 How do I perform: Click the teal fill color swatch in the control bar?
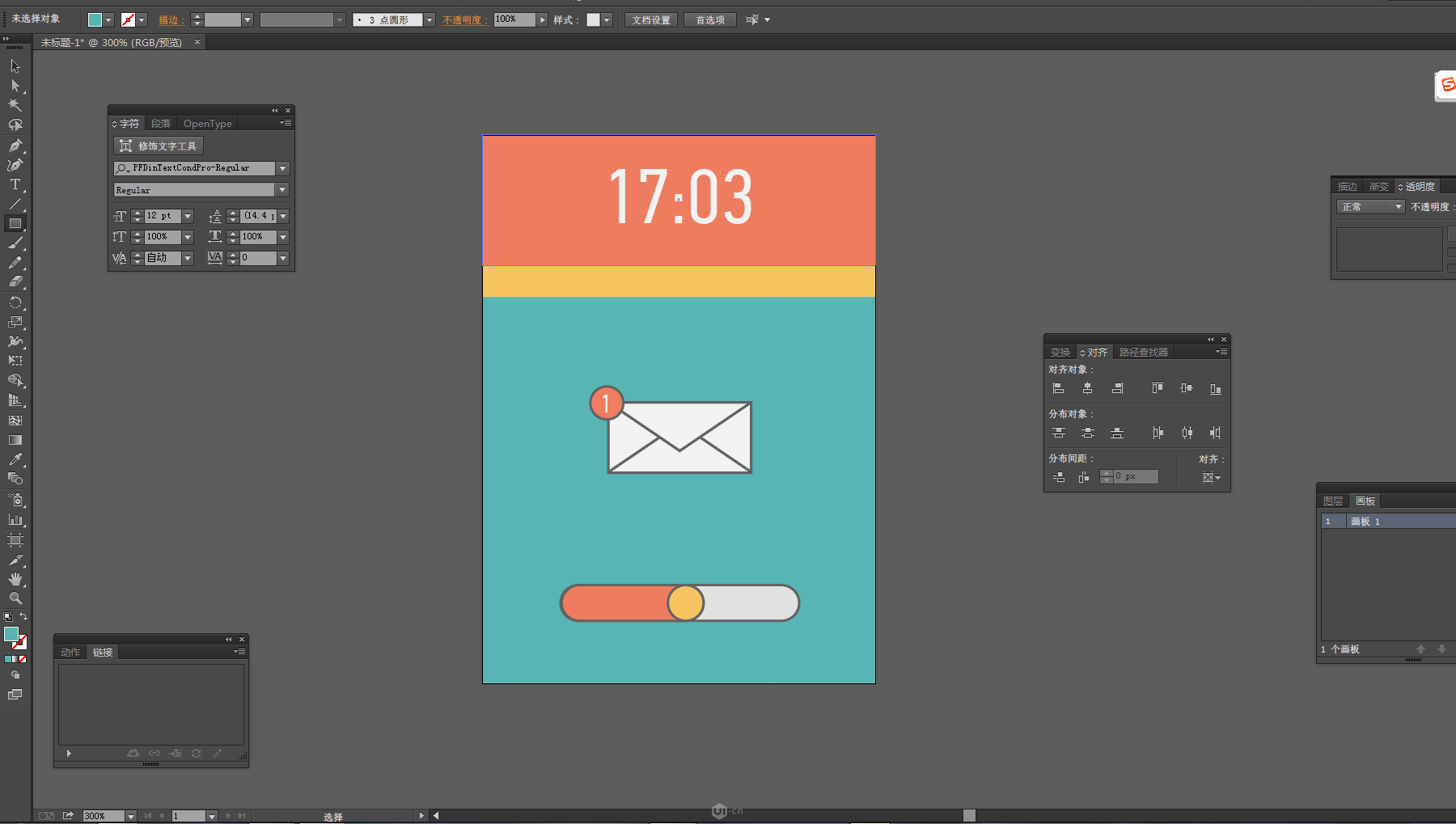point(95,20)
